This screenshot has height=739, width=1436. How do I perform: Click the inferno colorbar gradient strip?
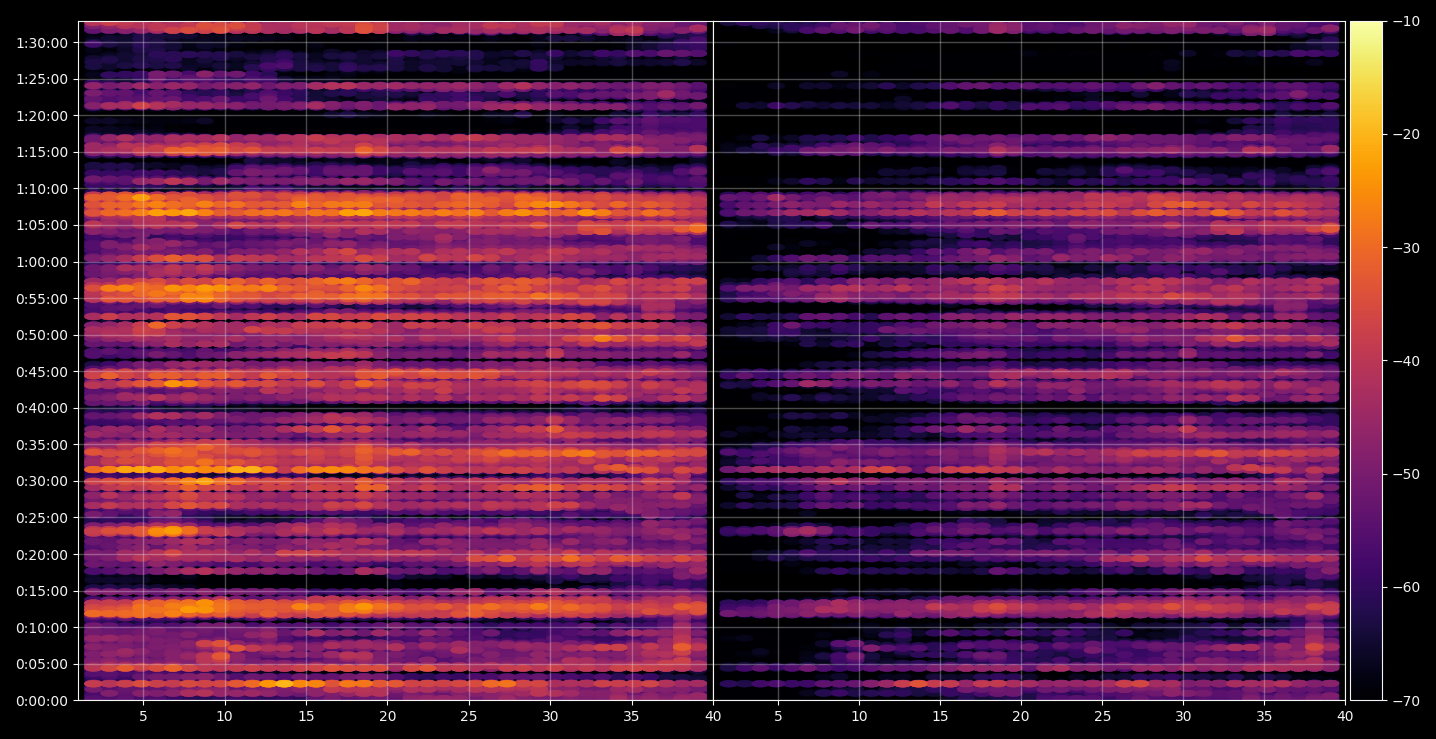1366,361
